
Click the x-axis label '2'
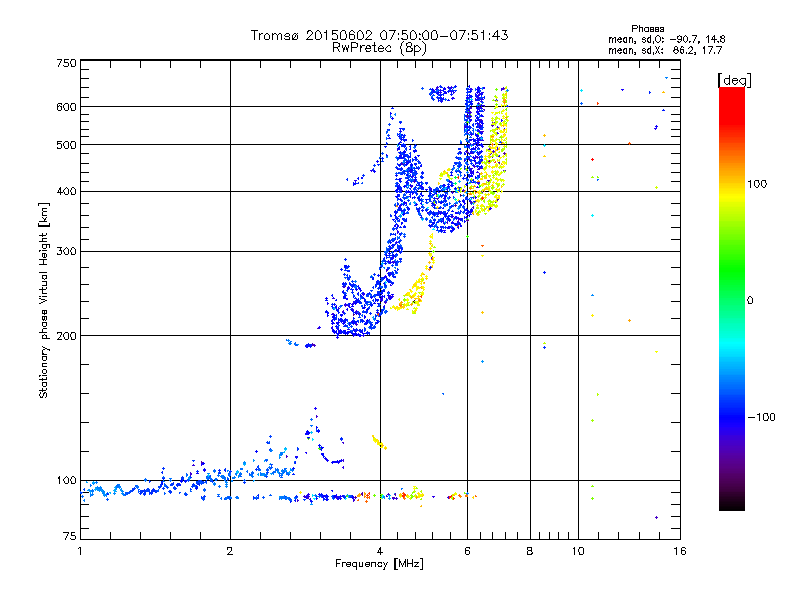point(230,551)
